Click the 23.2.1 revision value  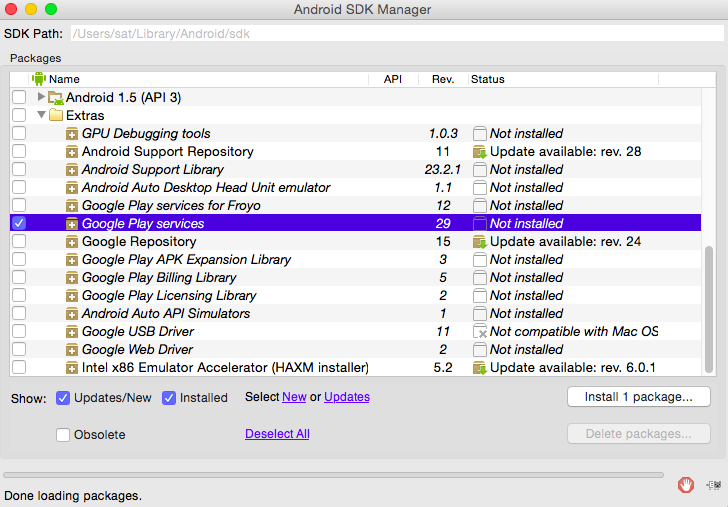pos(442,169)
